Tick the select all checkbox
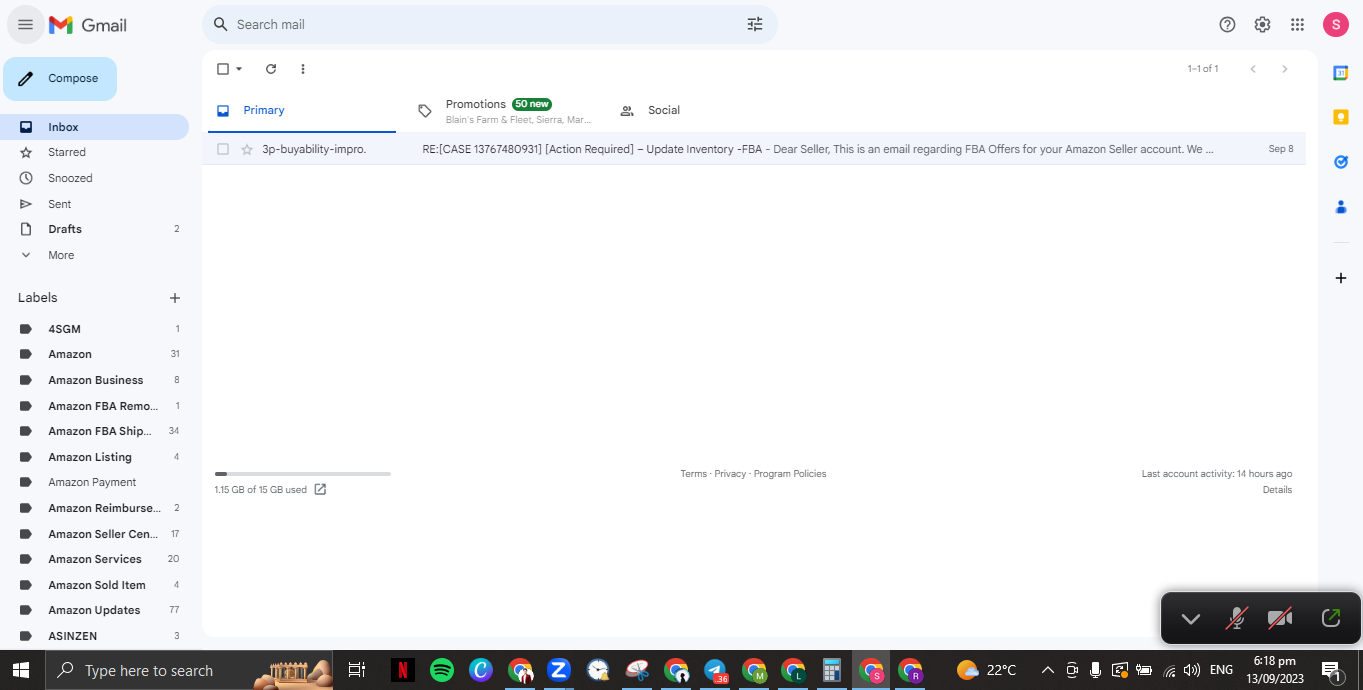This screenshot has height=690, width=1363. 223,69
